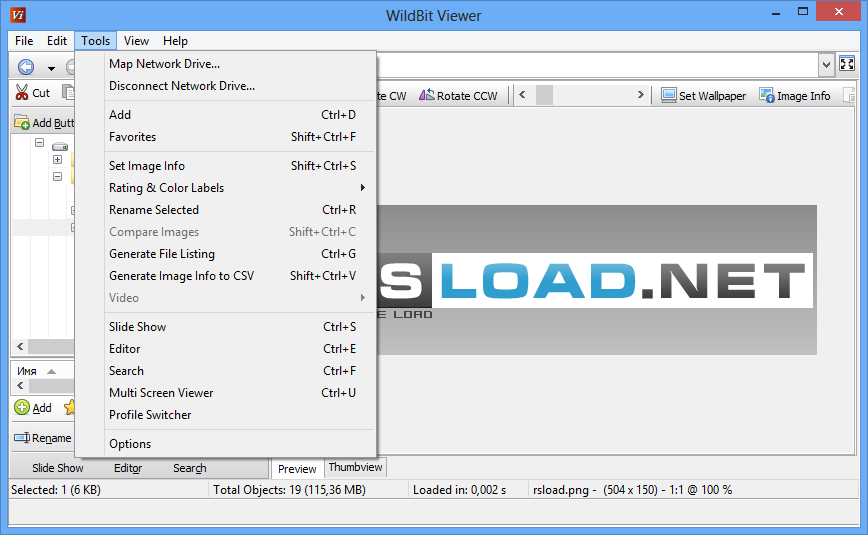Click the drive icon in folder tree
The height and width of the screenshot is (535, 868).
(x=60, y=146)
